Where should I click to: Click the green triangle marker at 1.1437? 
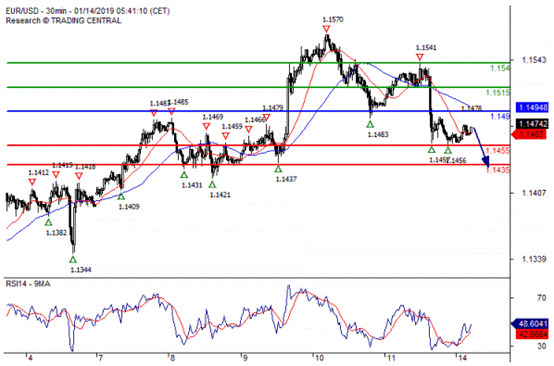pos(278,169)
